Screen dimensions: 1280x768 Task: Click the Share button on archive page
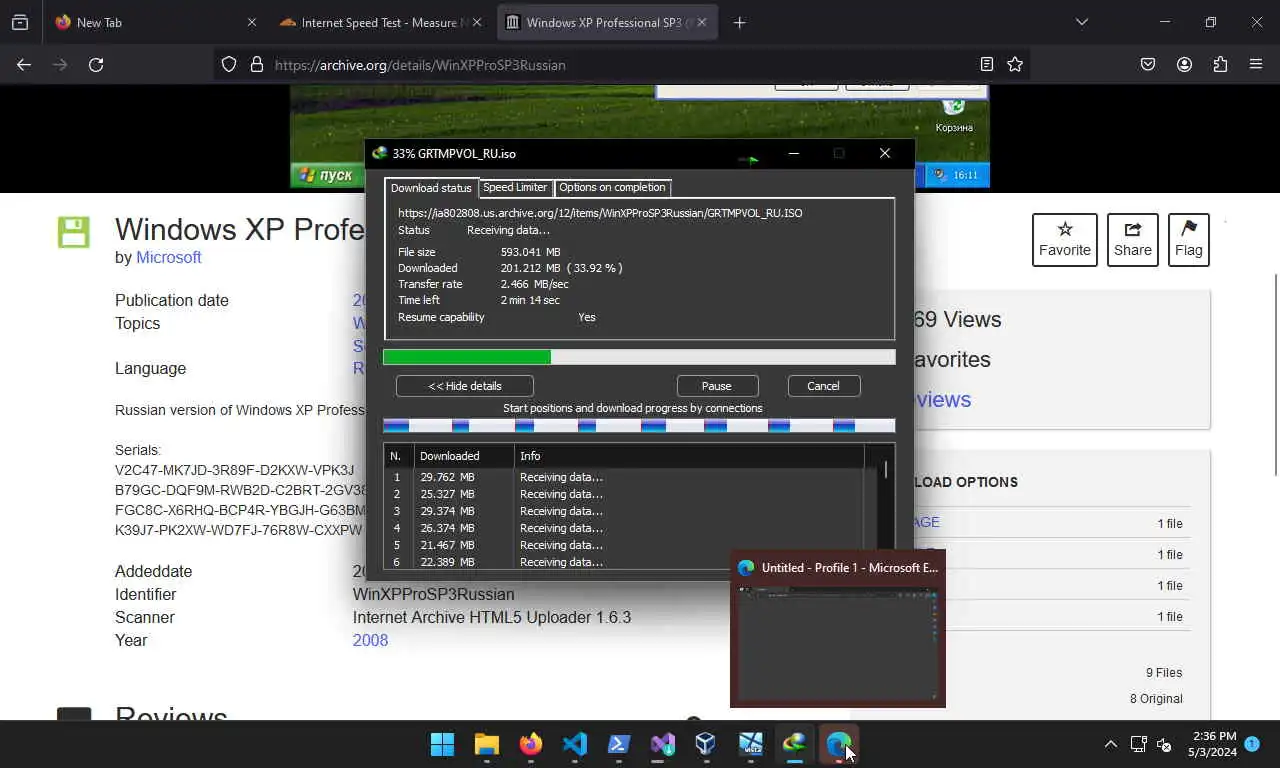pyautogui.click(x=1132, y=240)
